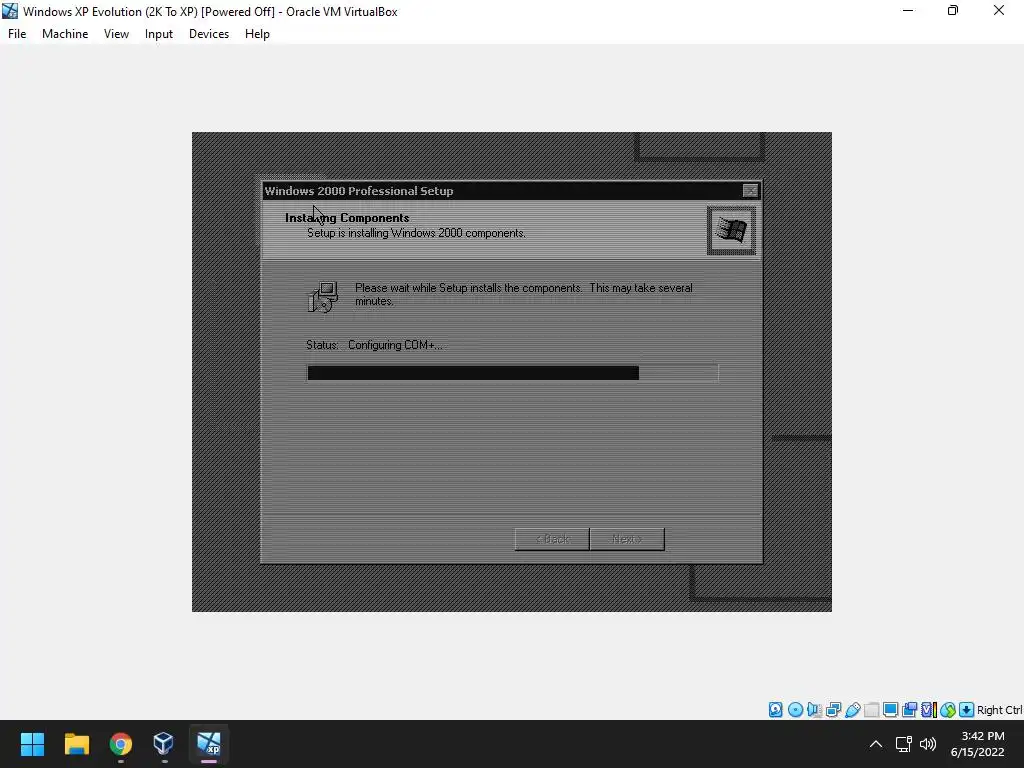Open VirtualBox Manager from taskbar
Image resolution: width=1024 pixels, height=768 pixels.
point(163,744)
